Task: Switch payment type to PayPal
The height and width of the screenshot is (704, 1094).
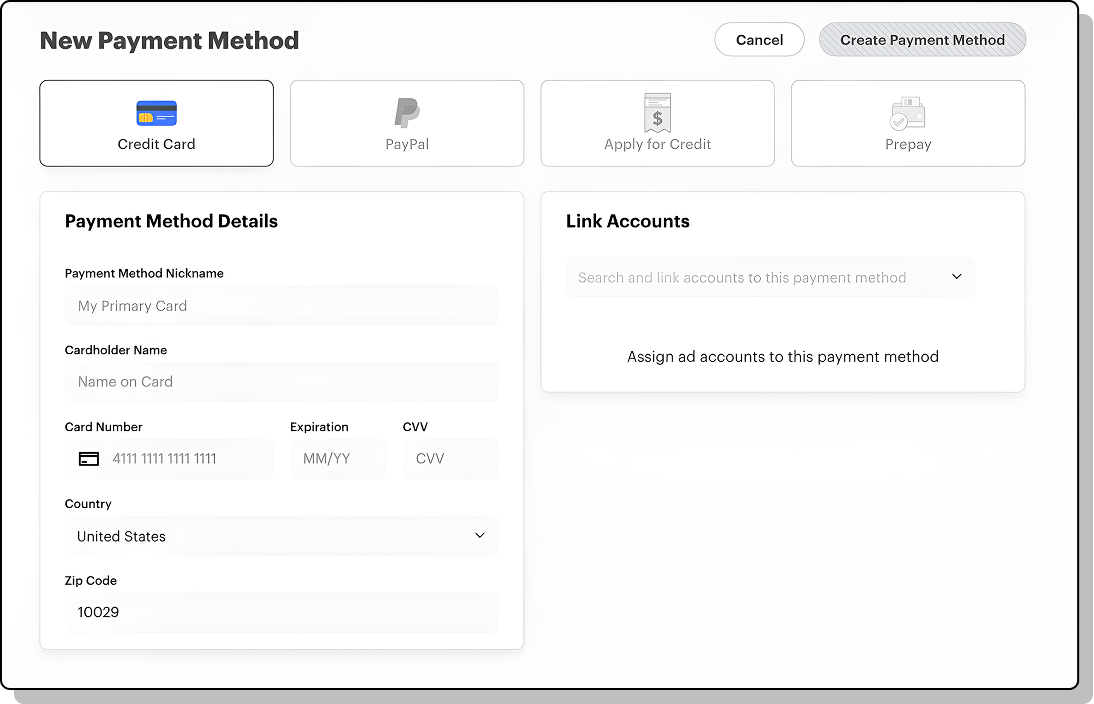Action: click(x=406, y=123)
